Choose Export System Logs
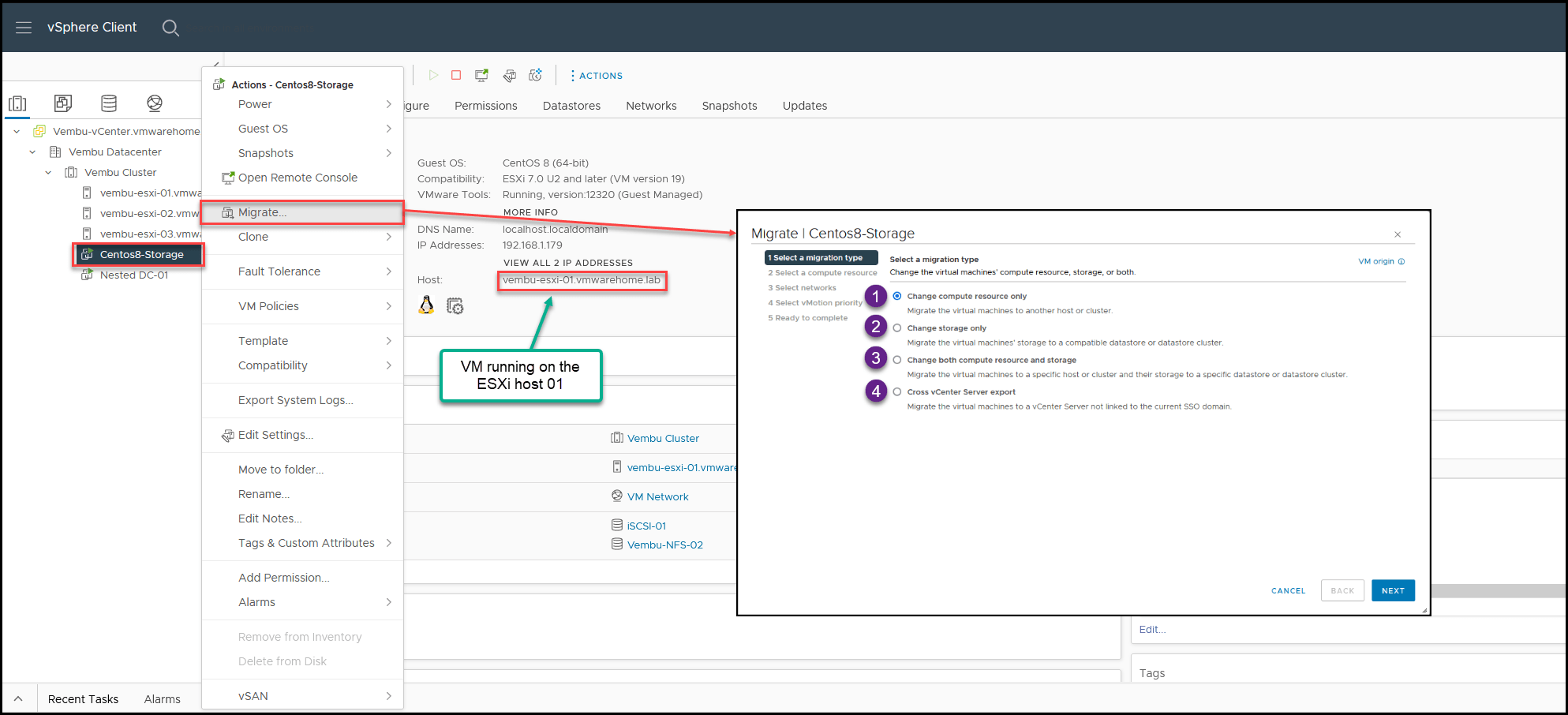The width and height of the screenshot is (1568, 715). (x=295, y=400)
